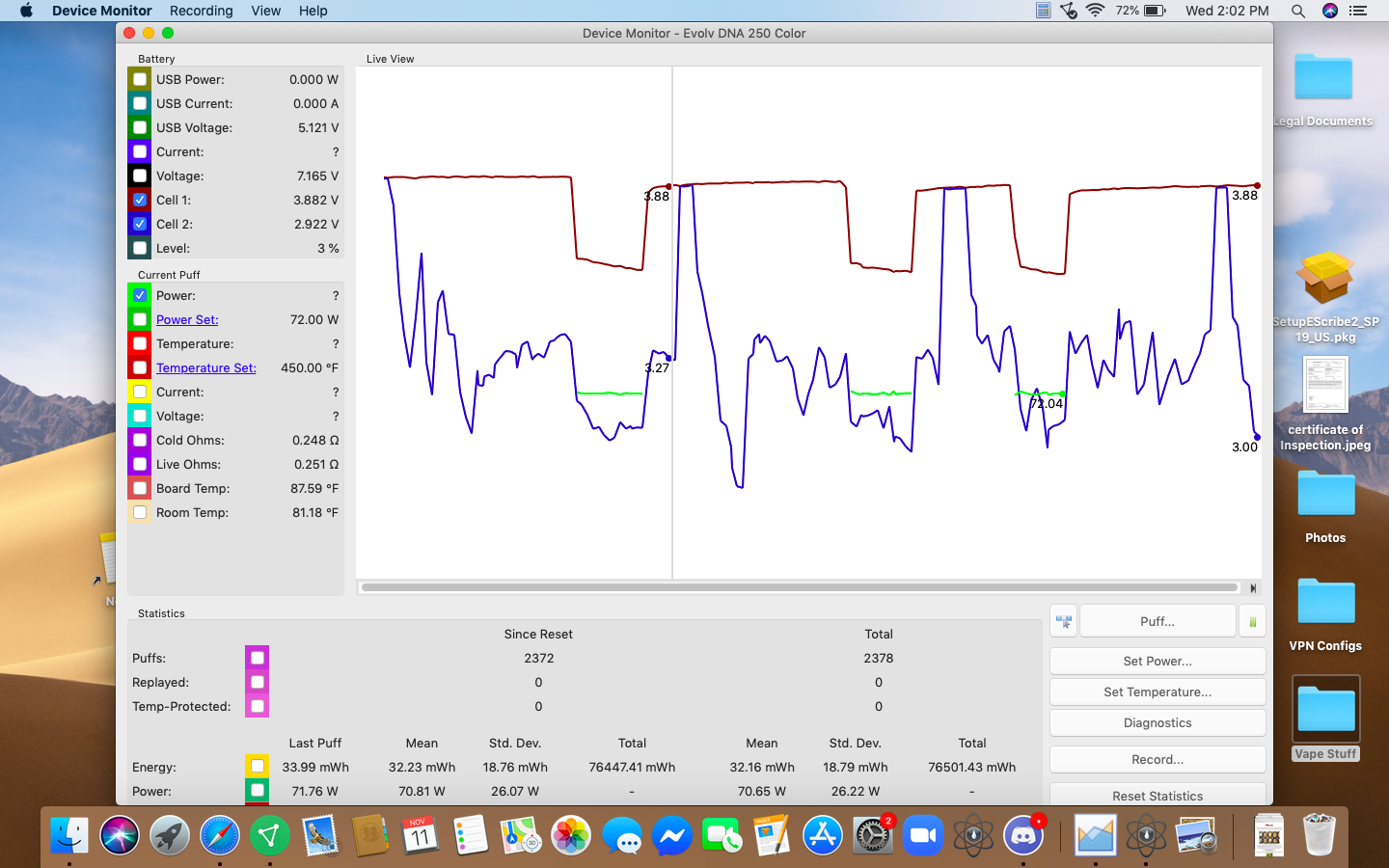1389x868 pixels.
Task: Click the pause icon beside Puff button
Action: [1252, 622]
